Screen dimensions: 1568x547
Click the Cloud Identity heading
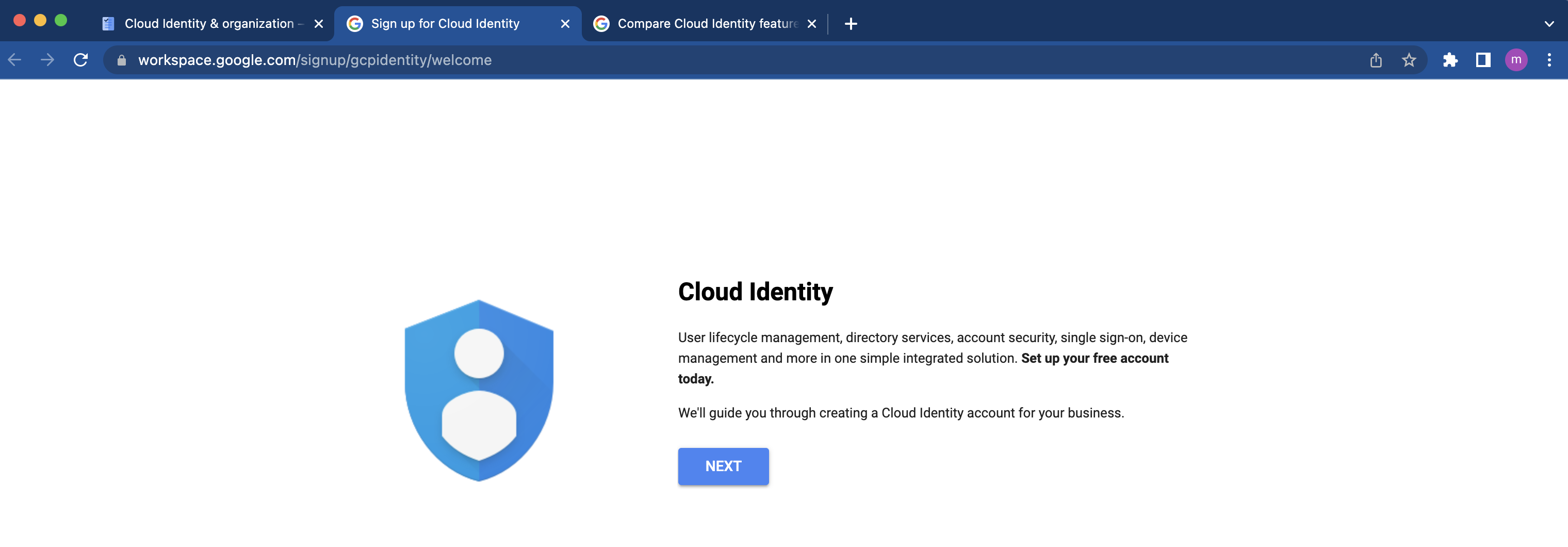pyautogui.click(x=756, y=292)
